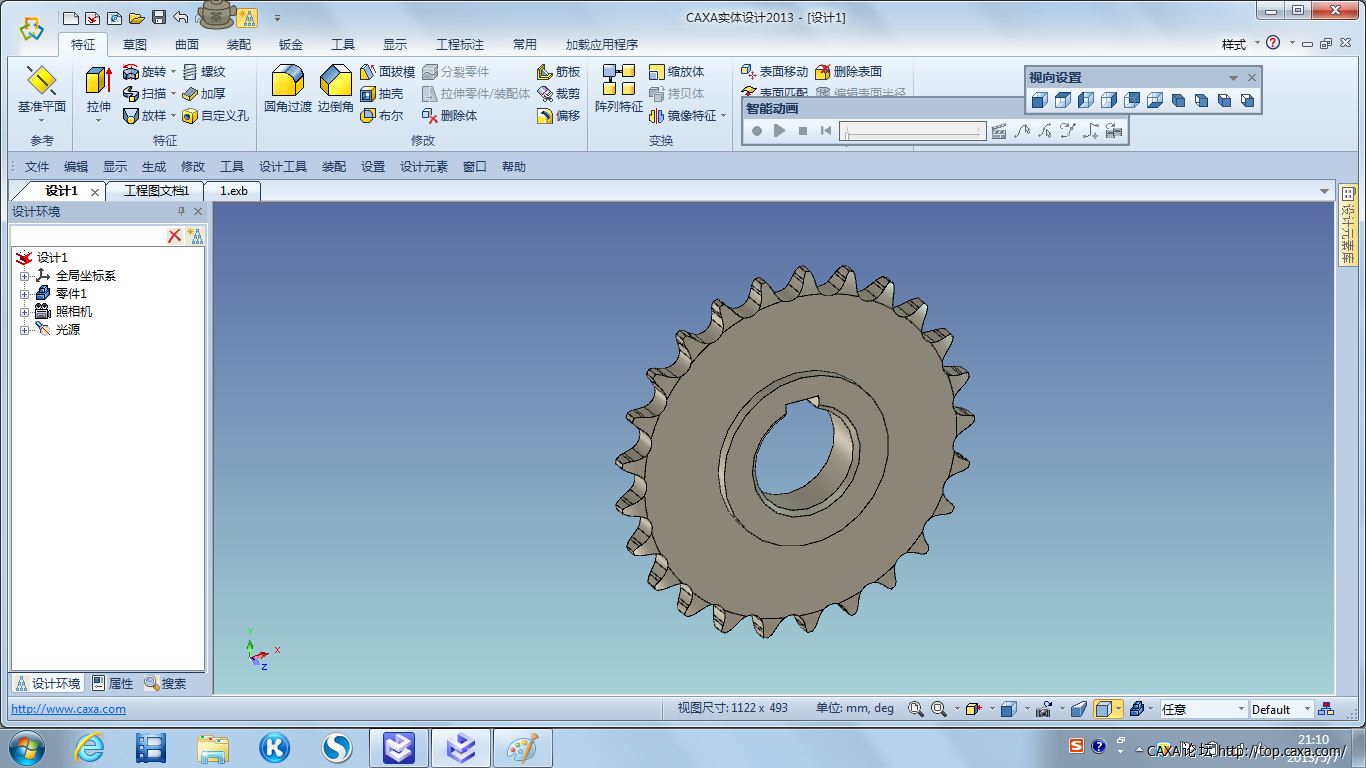1366x768 pixels.
Task: Click 删除表面 delete face
Action: pos(848,72)
